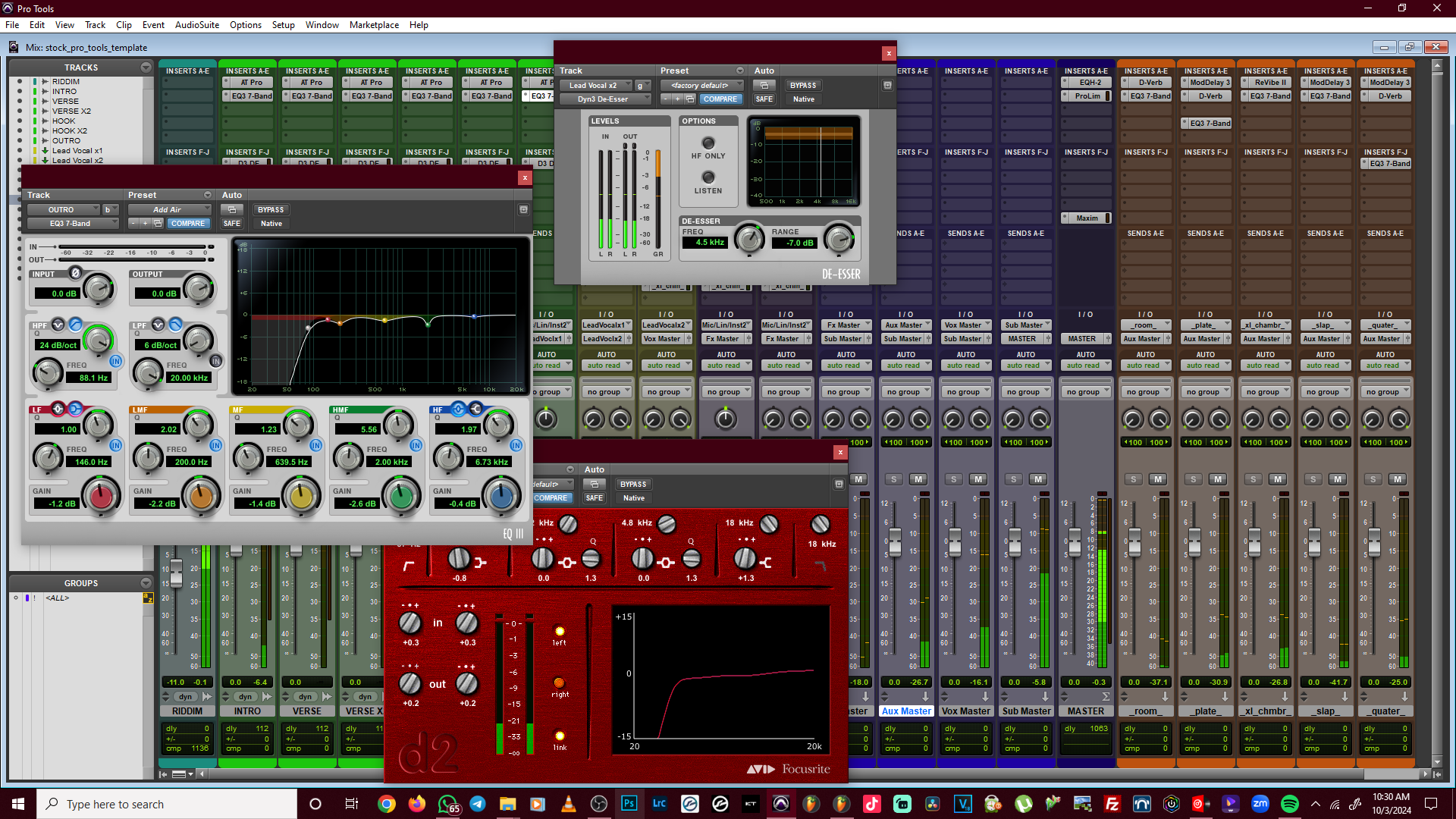Screen dimensions: 1456x819
Task: Click the MASTER channel volume fader
Action: point(1075,540)
